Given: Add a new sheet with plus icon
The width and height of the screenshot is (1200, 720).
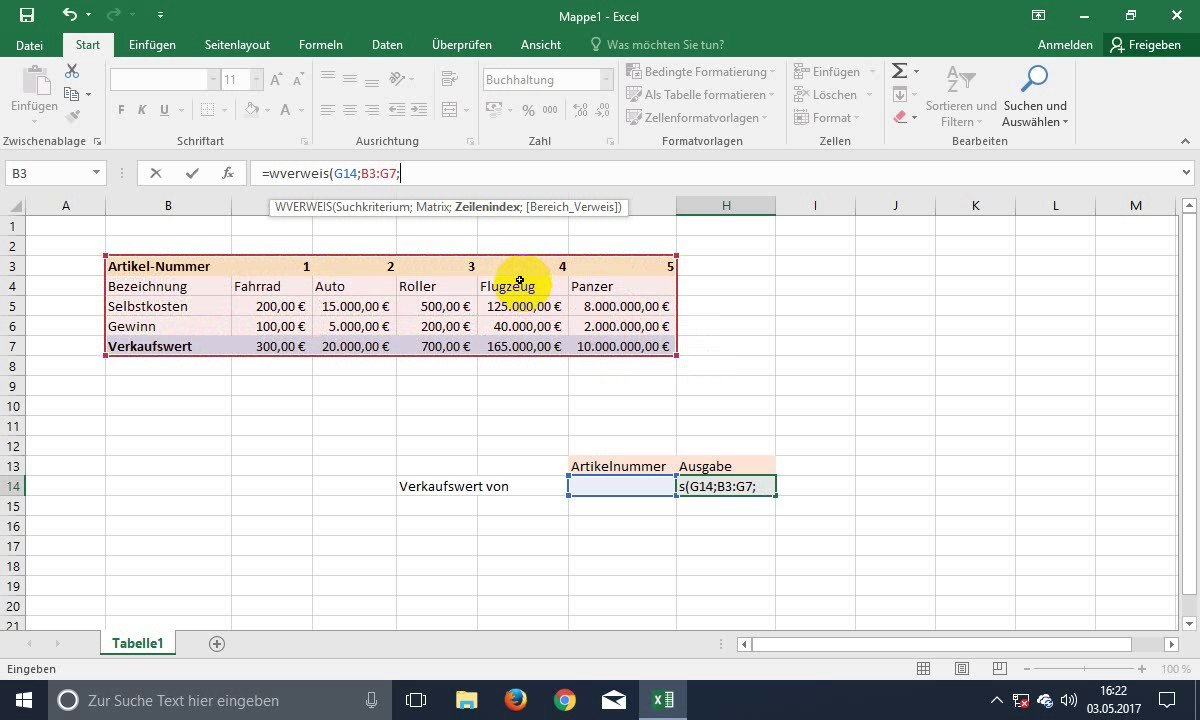Looking at the screenshot, I should click(217, 644).
